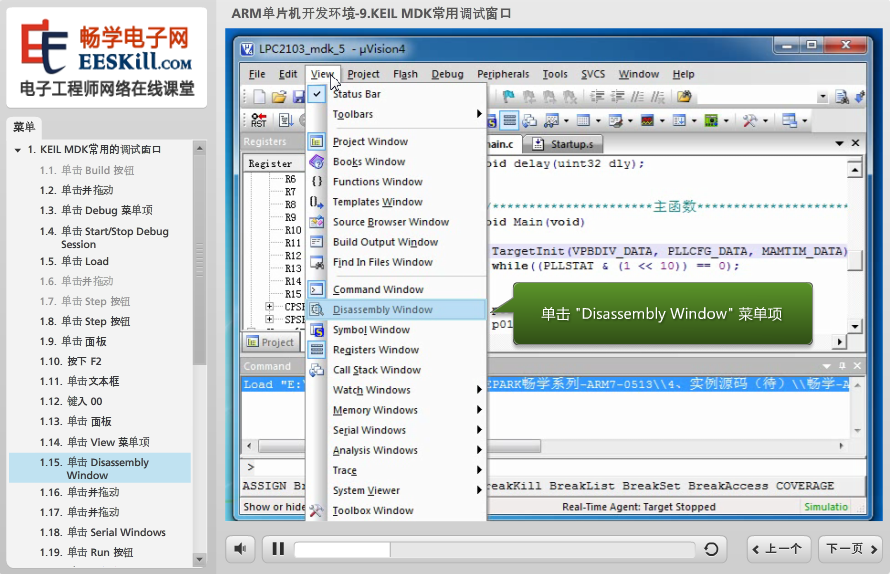The image size is (890, 574).
Task: Click the Toolbox Window icon in menu
Action: point(317,510)
